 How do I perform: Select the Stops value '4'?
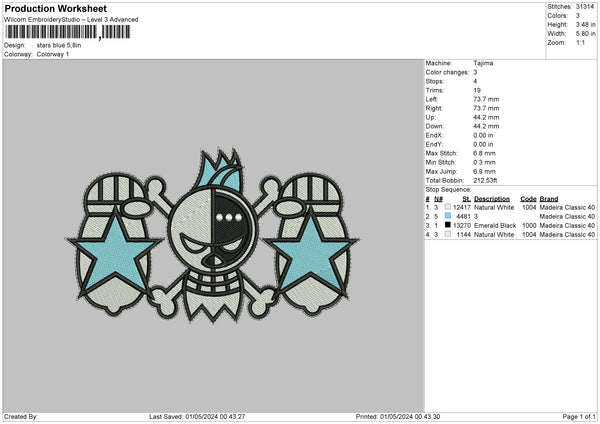point(475,81)
